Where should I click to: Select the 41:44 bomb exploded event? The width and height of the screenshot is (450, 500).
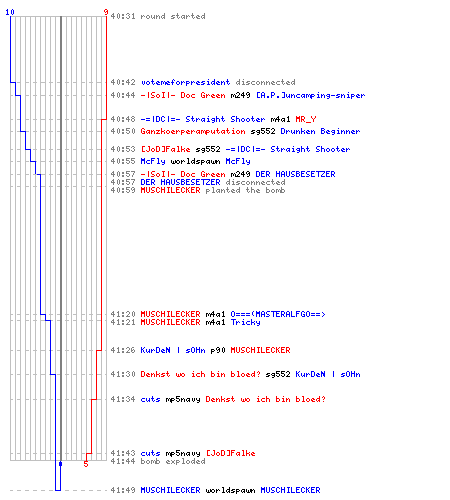[158, 461]
